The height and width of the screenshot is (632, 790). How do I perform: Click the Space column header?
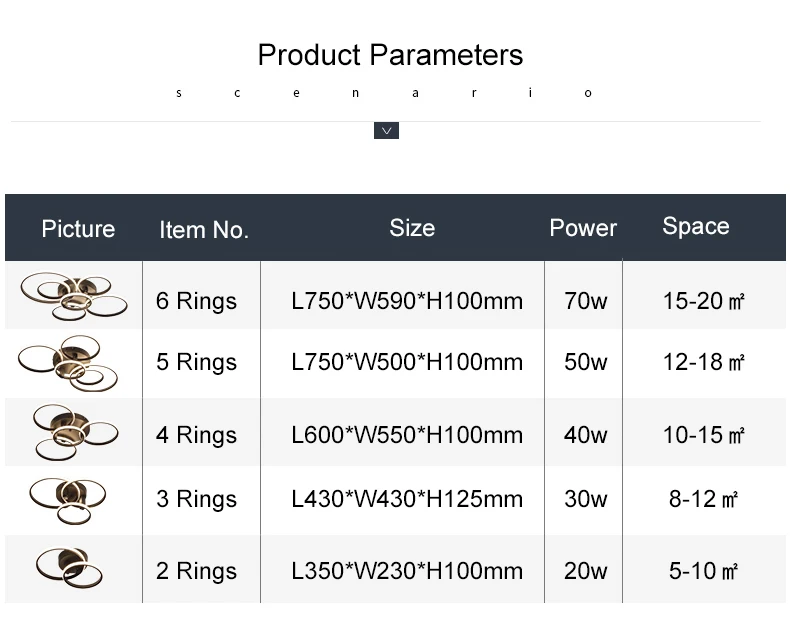click(695, 226)
